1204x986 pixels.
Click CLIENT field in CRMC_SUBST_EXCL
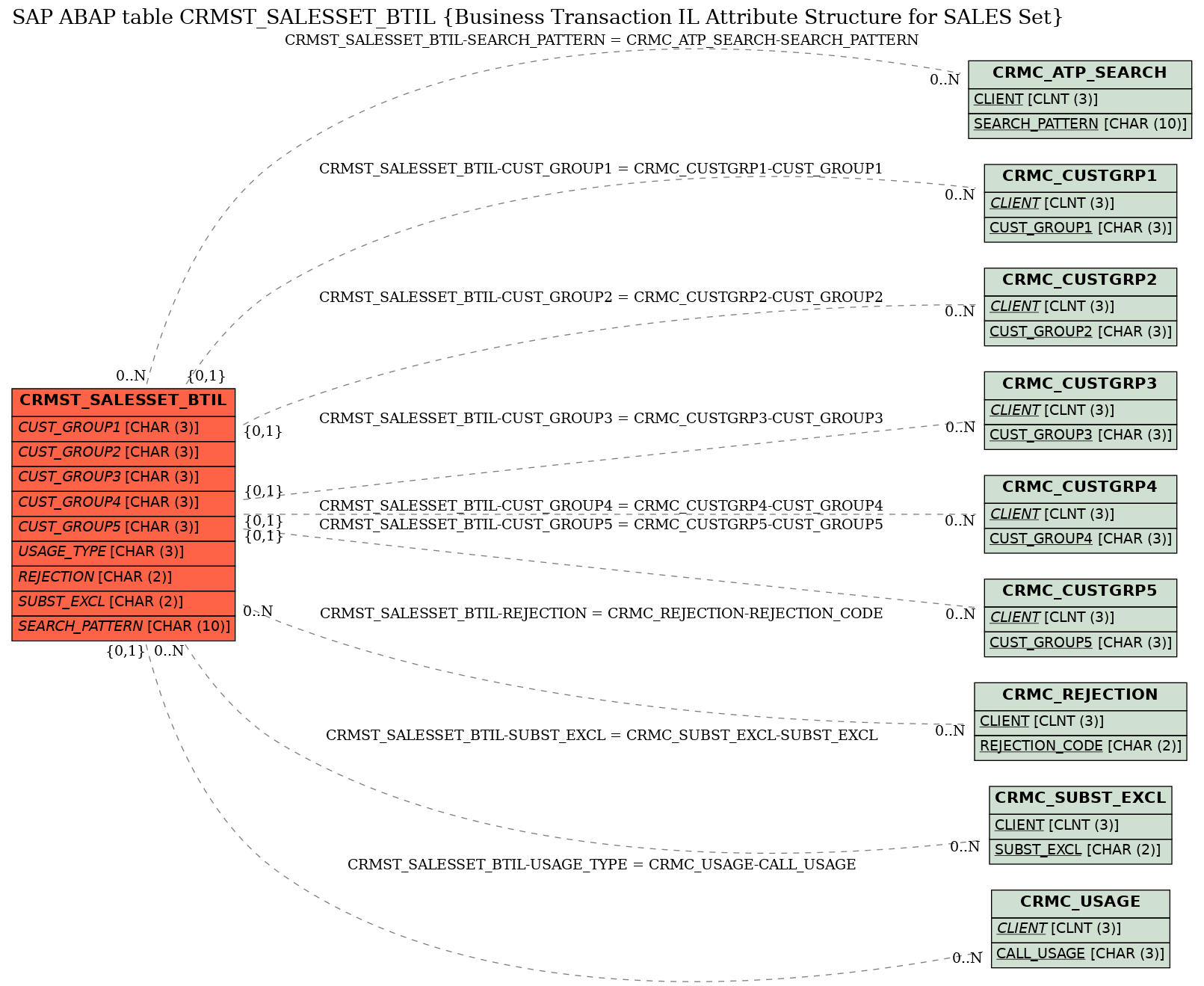(x=1080, y=825)
